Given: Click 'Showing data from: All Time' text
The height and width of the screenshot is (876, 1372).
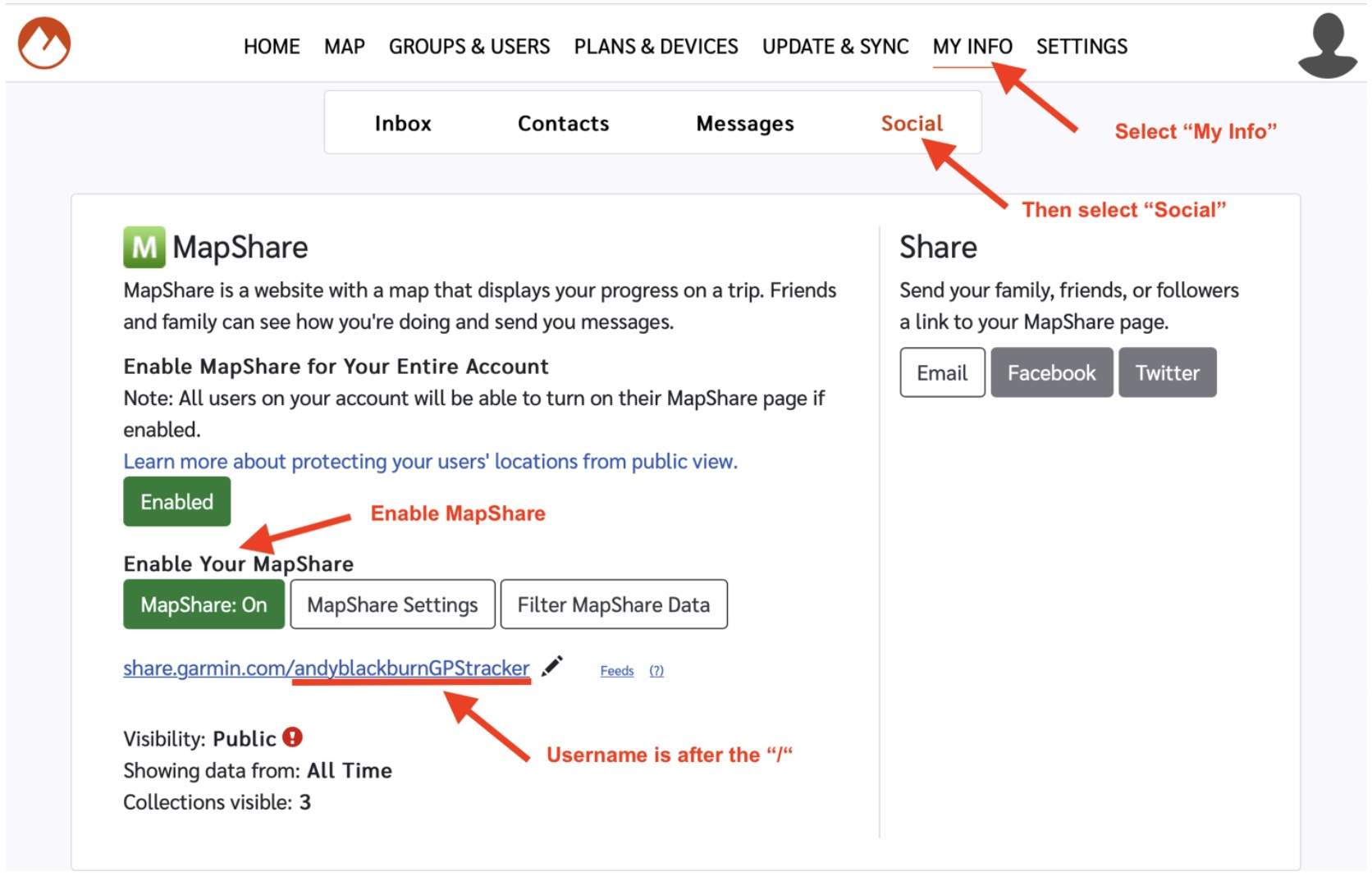Looking at the screenshot, I should [258, 770].
